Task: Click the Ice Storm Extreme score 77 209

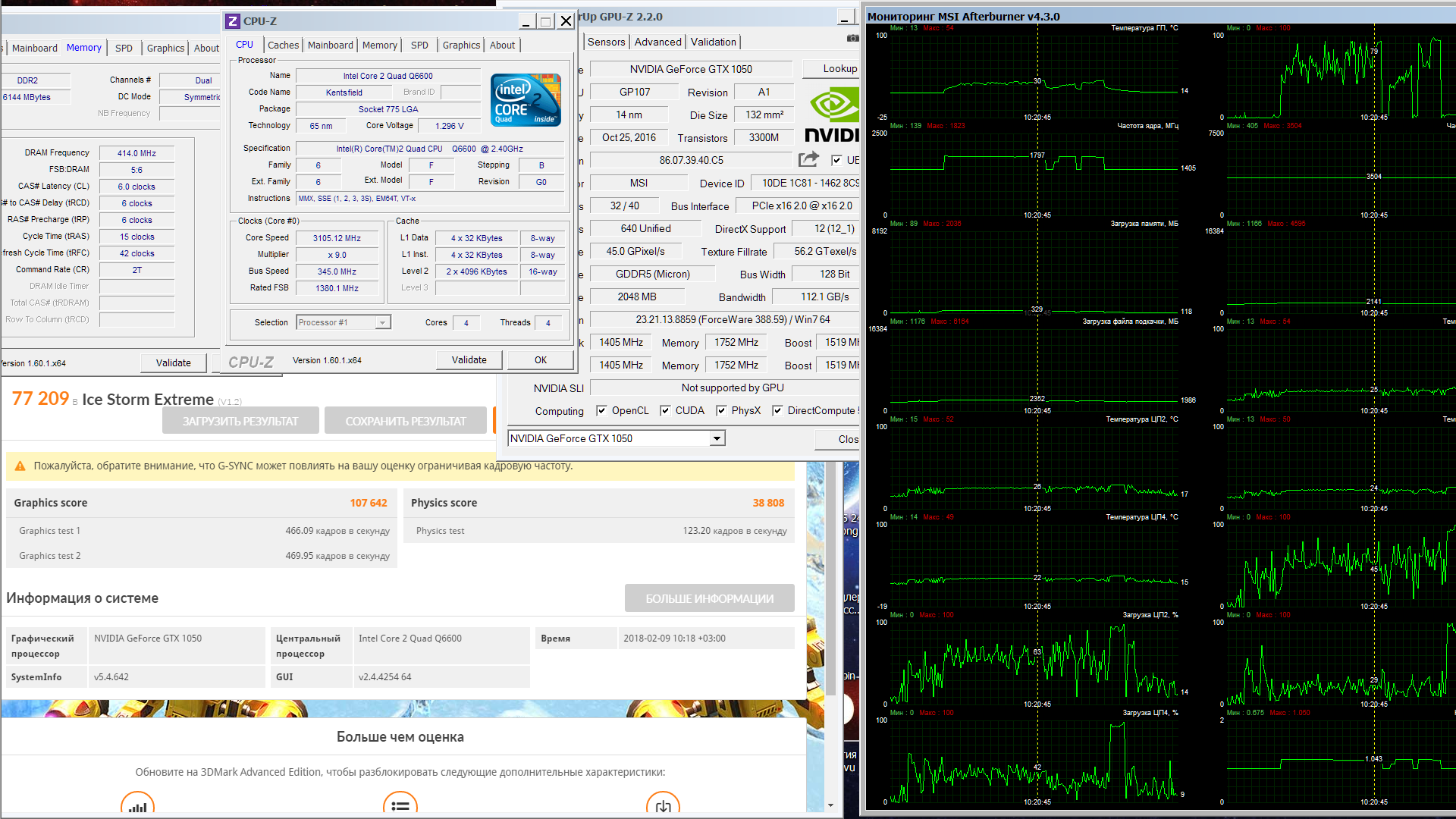Action: (40, 399)
